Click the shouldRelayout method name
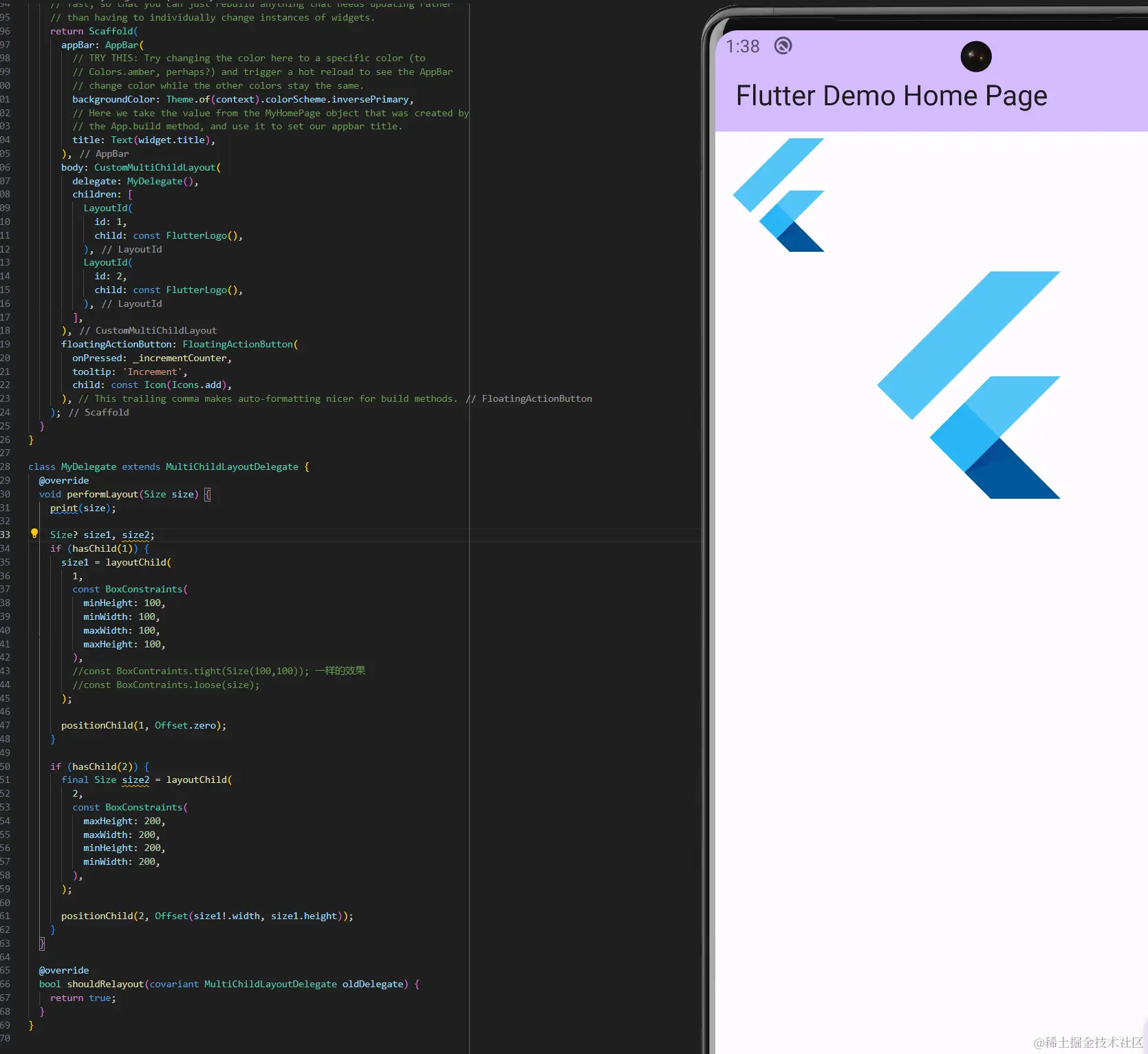Screen dimensions: 1148x1054 (x=105, y=984)
